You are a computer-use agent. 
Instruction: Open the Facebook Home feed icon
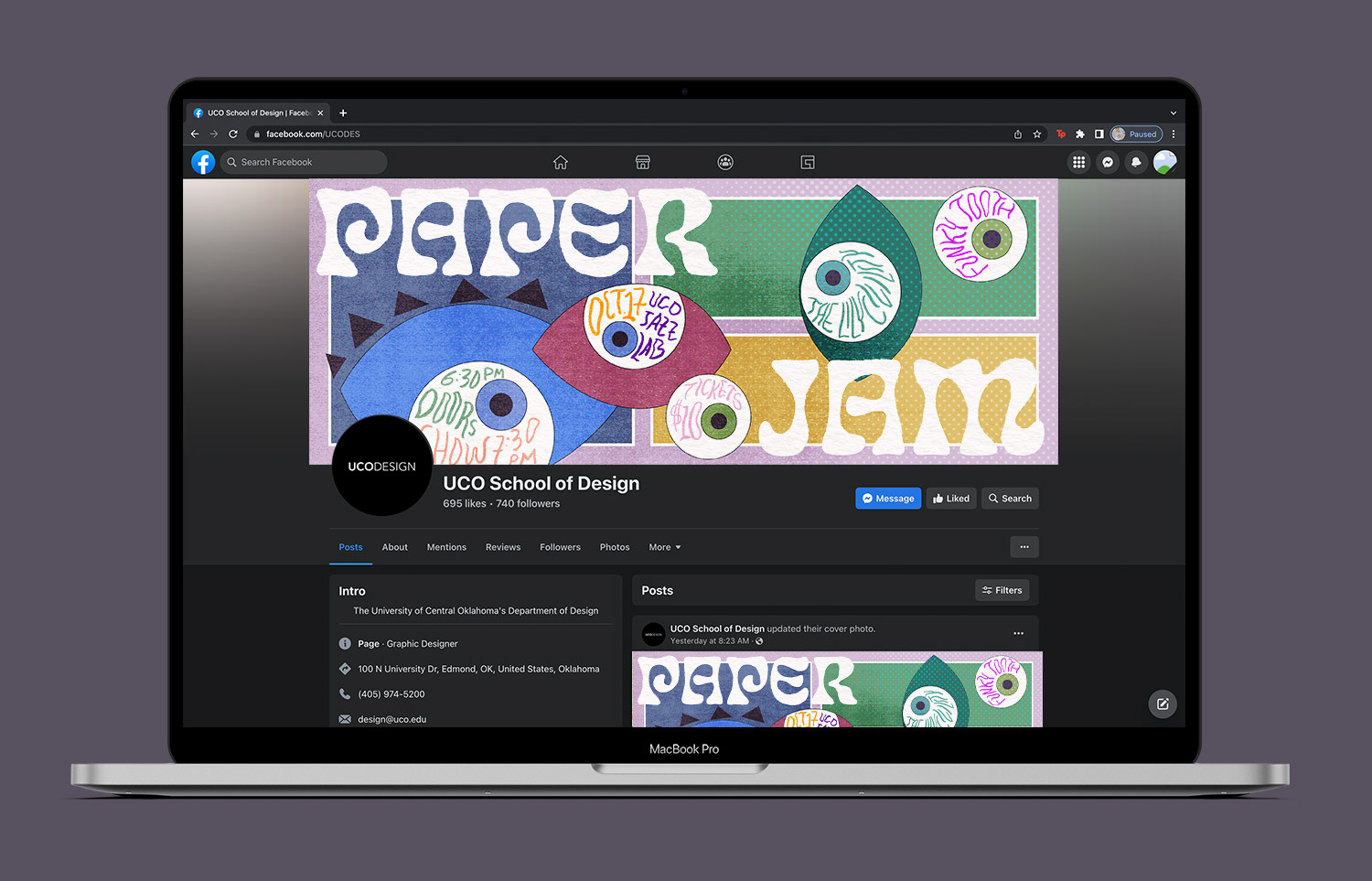(x=561, y=162)
